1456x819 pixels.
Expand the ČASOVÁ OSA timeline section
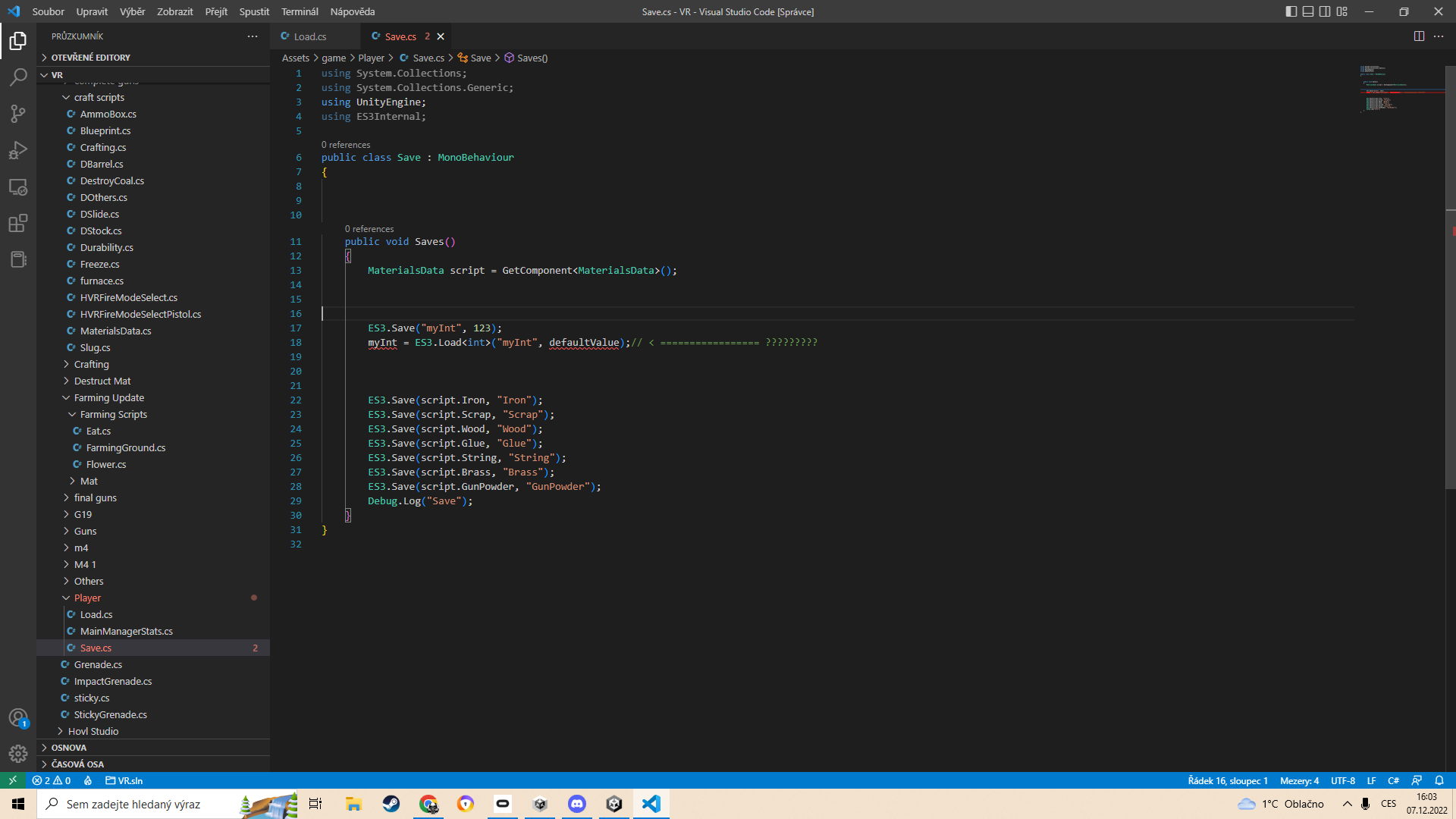[x=153, y=764]
